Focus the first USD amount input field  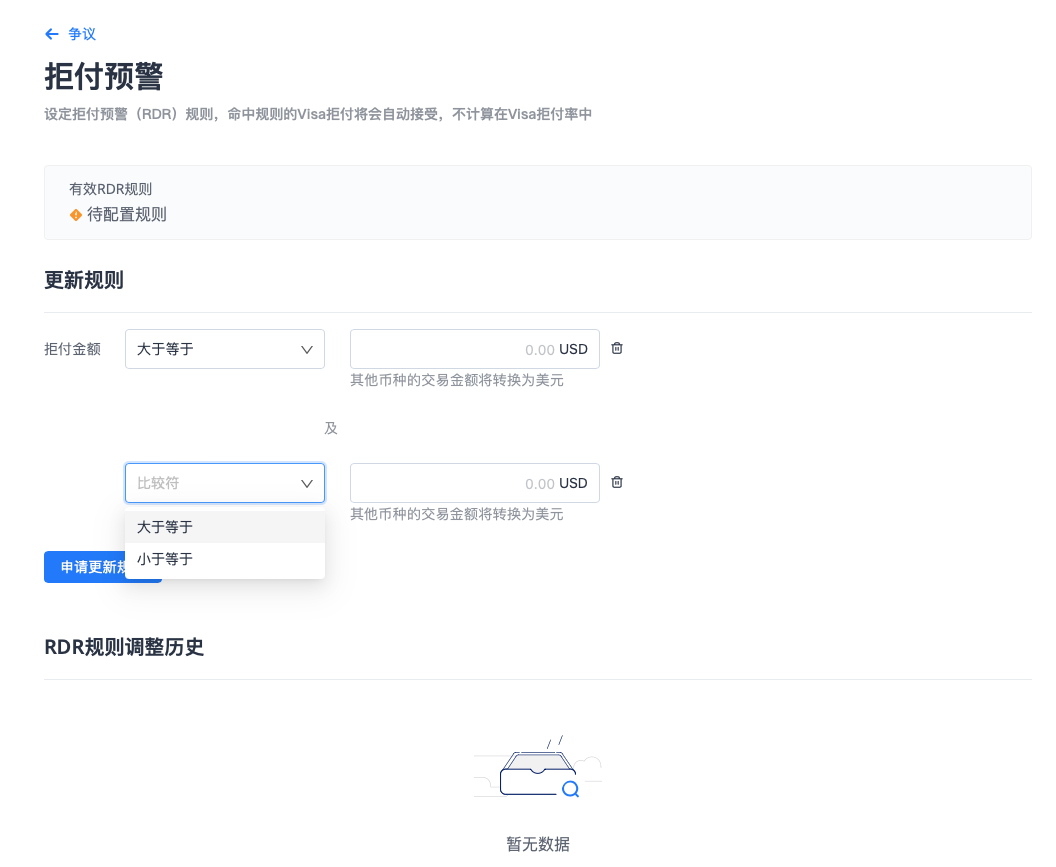450,349
